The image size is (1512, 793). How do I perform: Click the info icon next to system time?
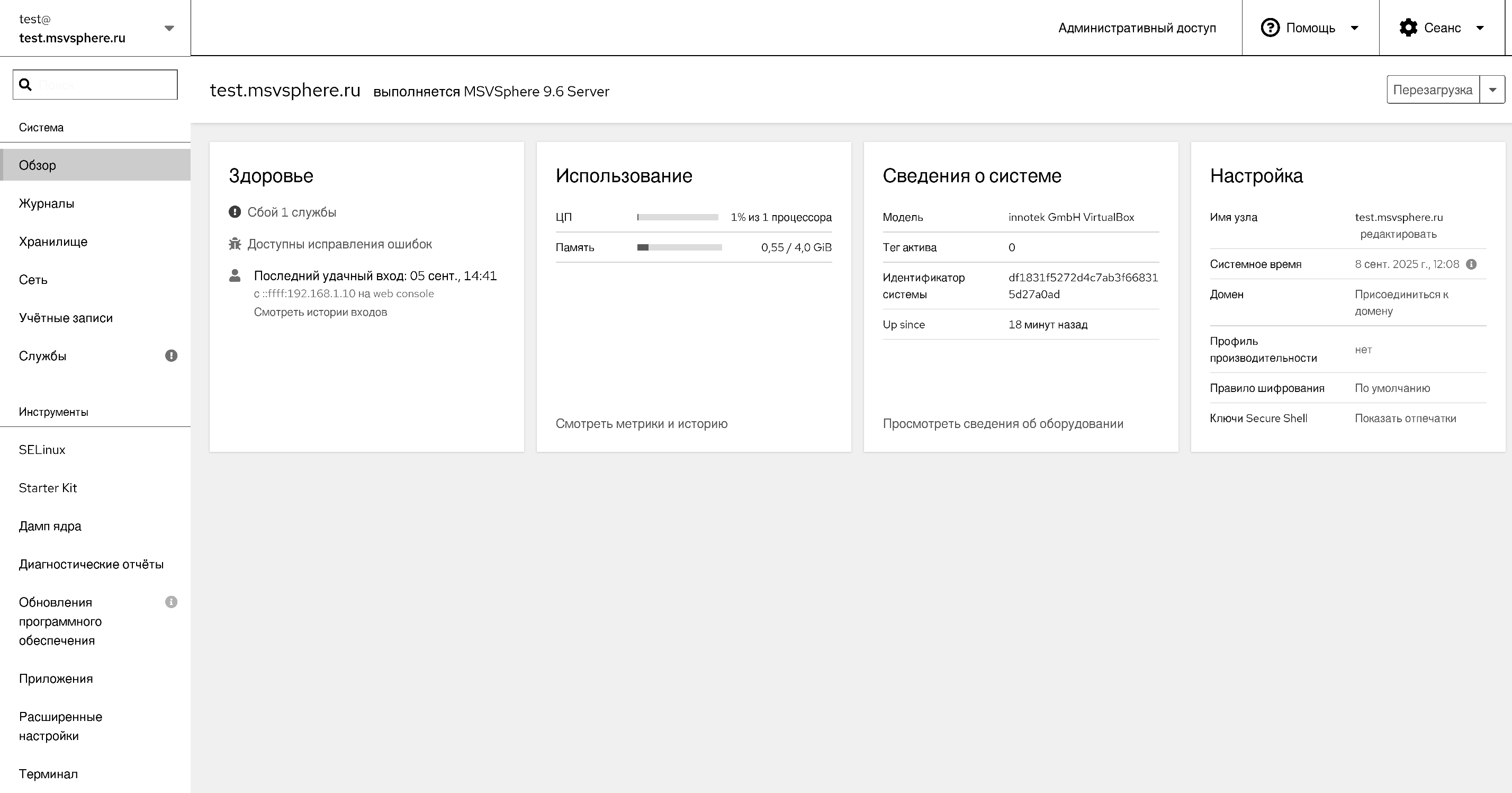(1471, 264)
